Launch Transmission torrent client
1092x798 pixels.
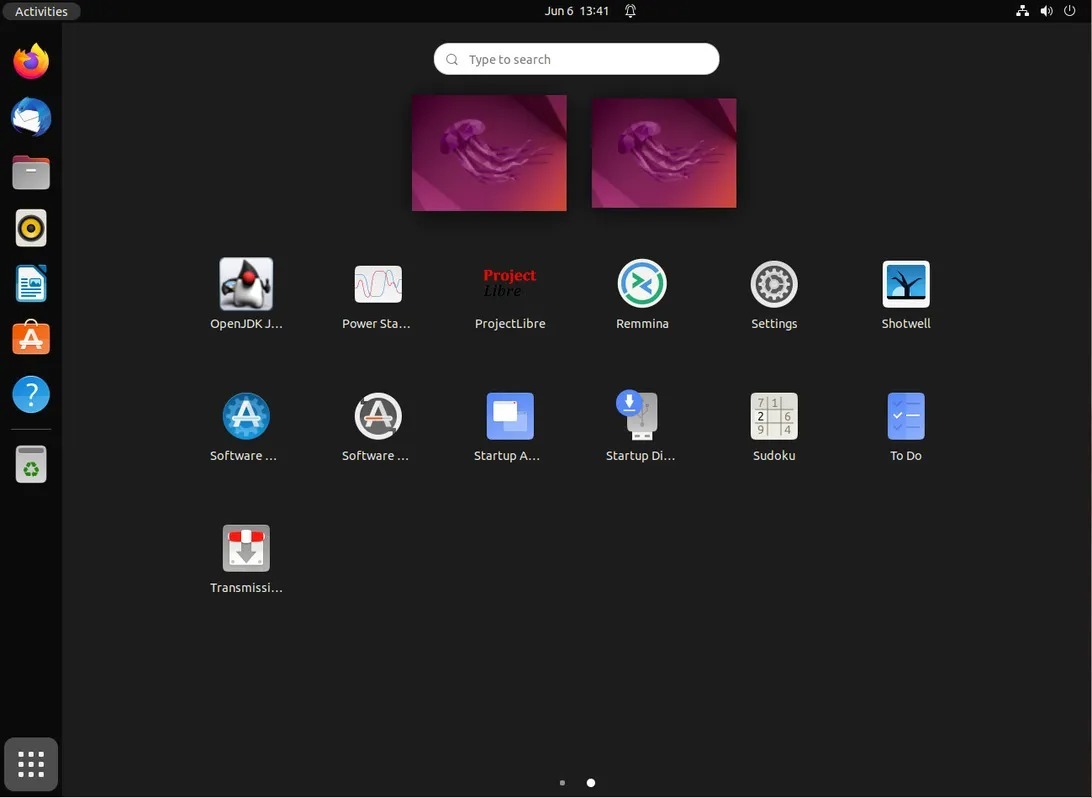(x=246, y=549)
